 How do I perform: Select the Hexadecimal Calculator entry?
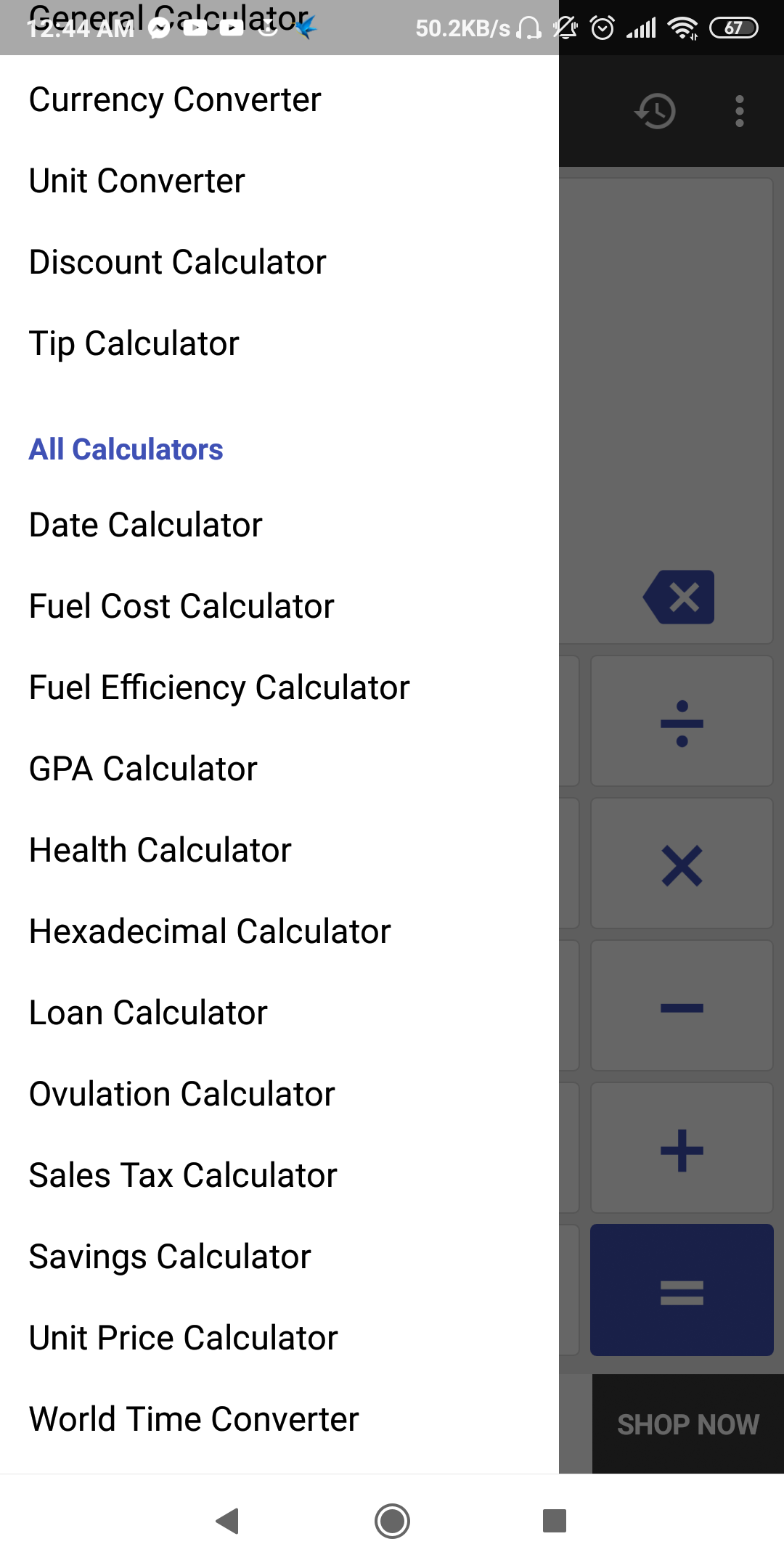[210, 931]
